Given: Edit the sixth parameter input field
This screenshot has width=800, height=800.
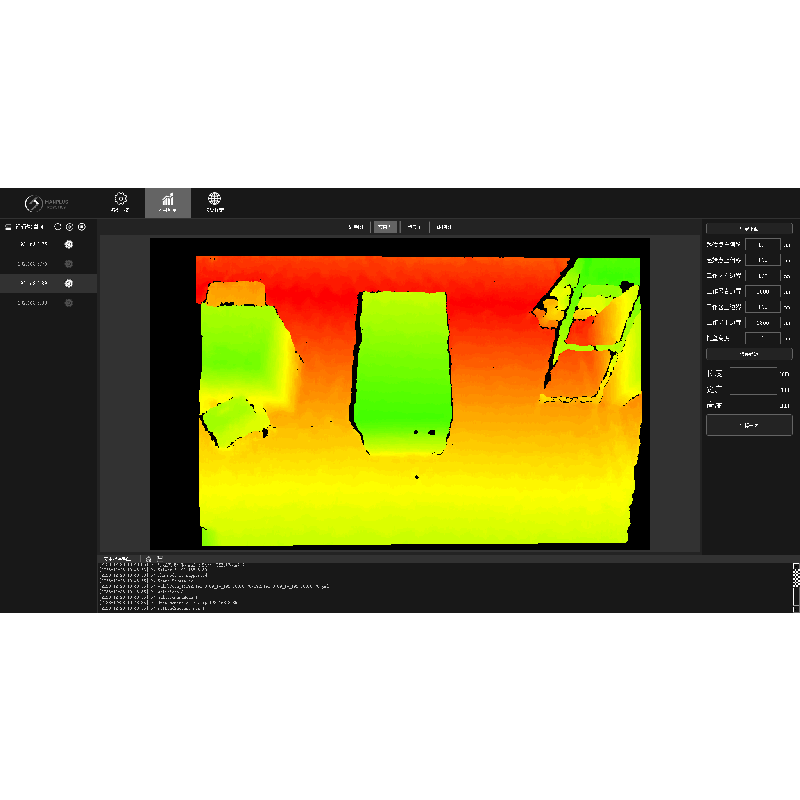Looking at the screenshot, I should pyautogui.click(x=762, y=322).
